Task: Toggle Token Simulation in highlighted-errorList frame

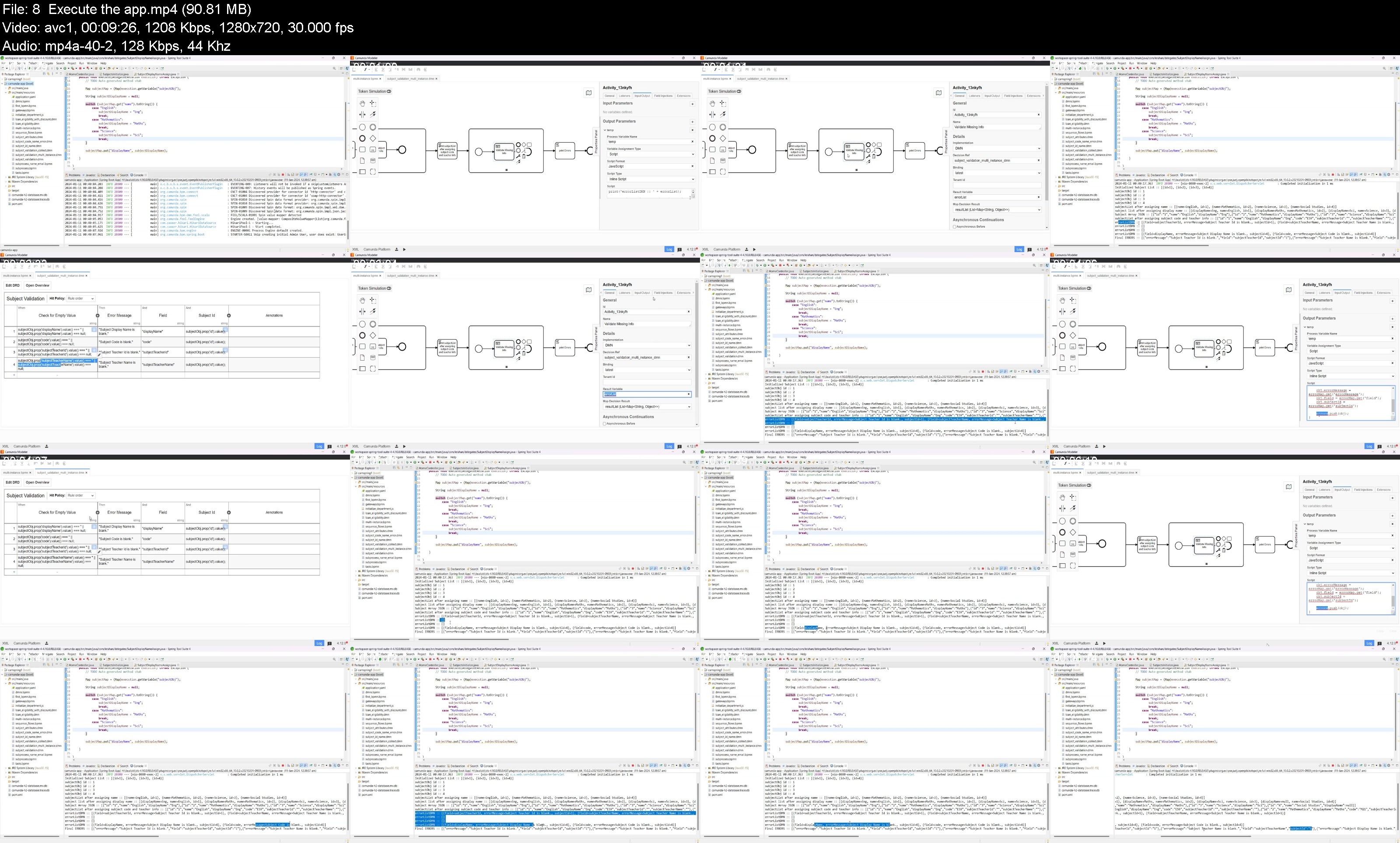Action: coord(374,288)
